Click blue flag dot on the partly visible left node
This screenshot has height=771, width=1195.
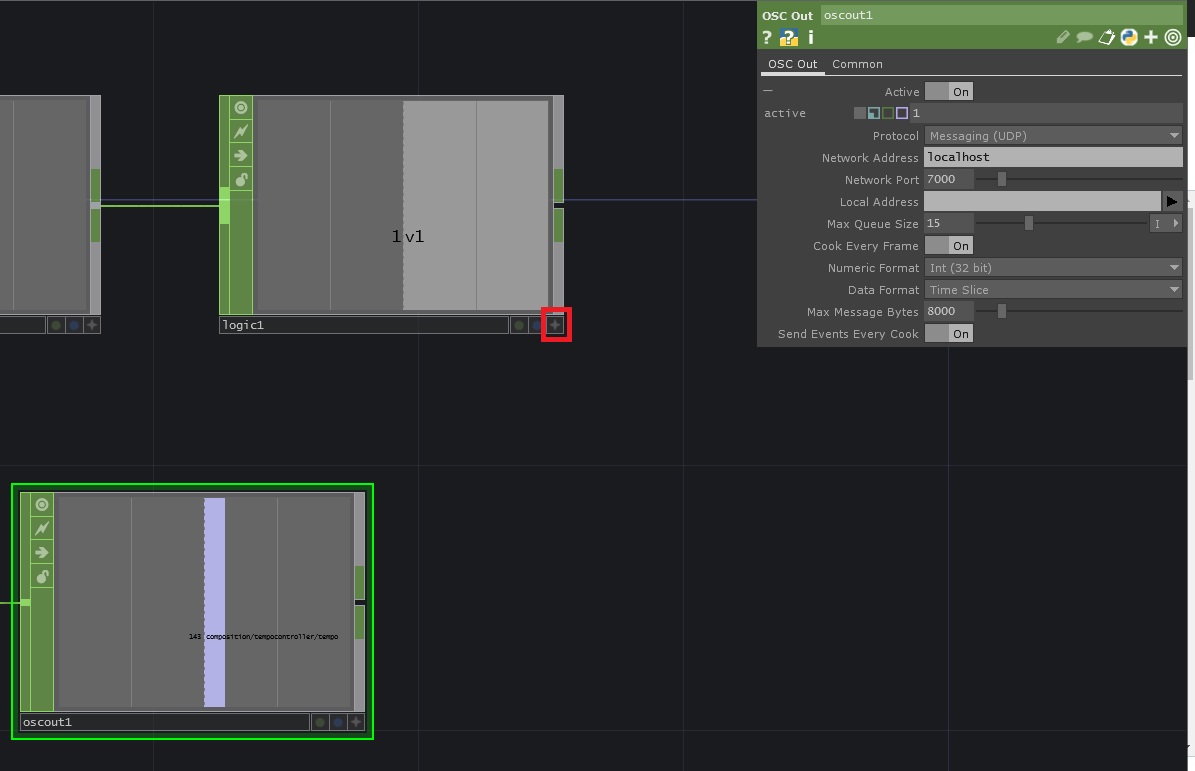pos(74,325)
